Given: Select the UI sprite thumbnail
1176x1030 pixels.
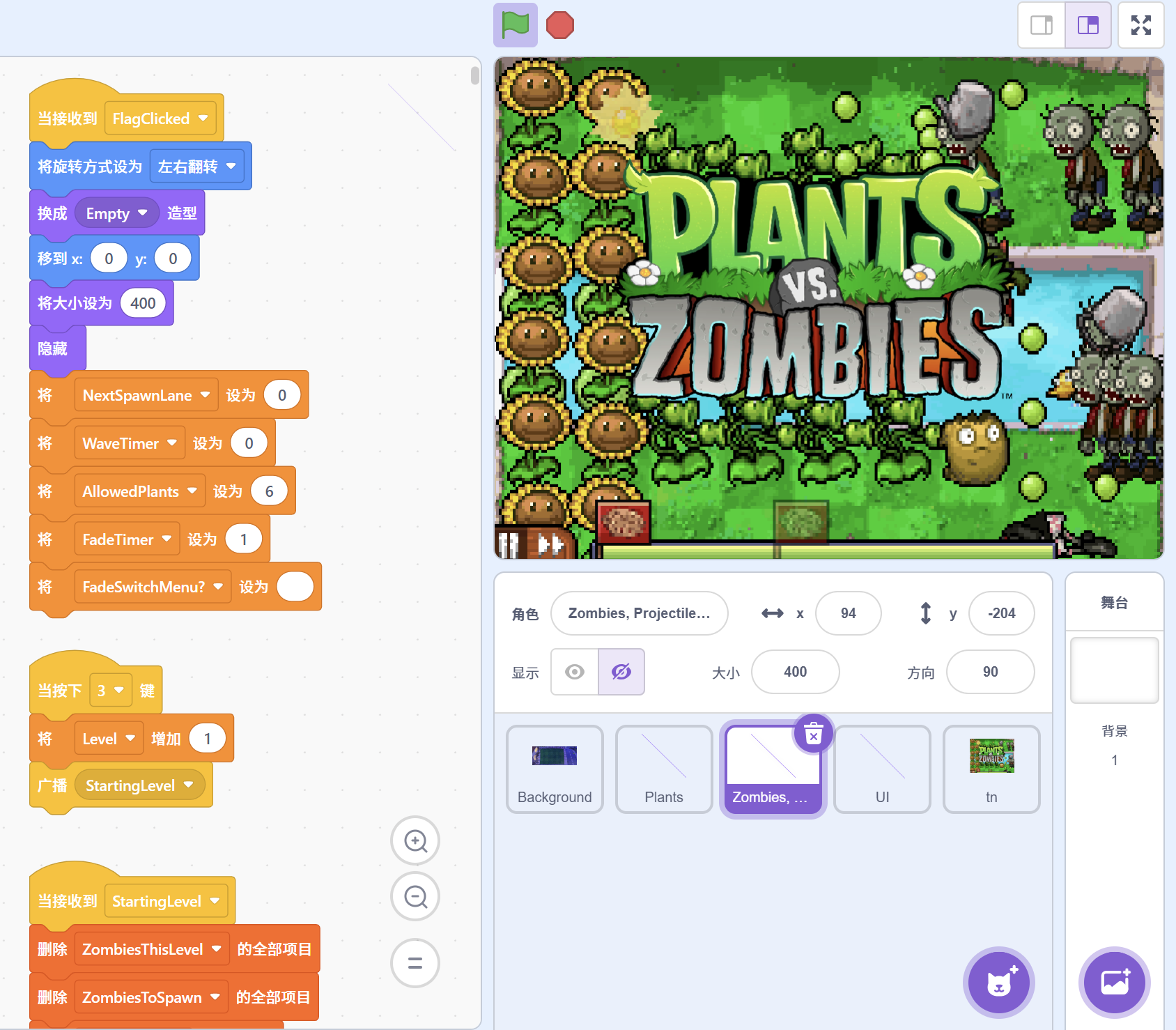Looking at the screenshot, I should click(882, 769).
